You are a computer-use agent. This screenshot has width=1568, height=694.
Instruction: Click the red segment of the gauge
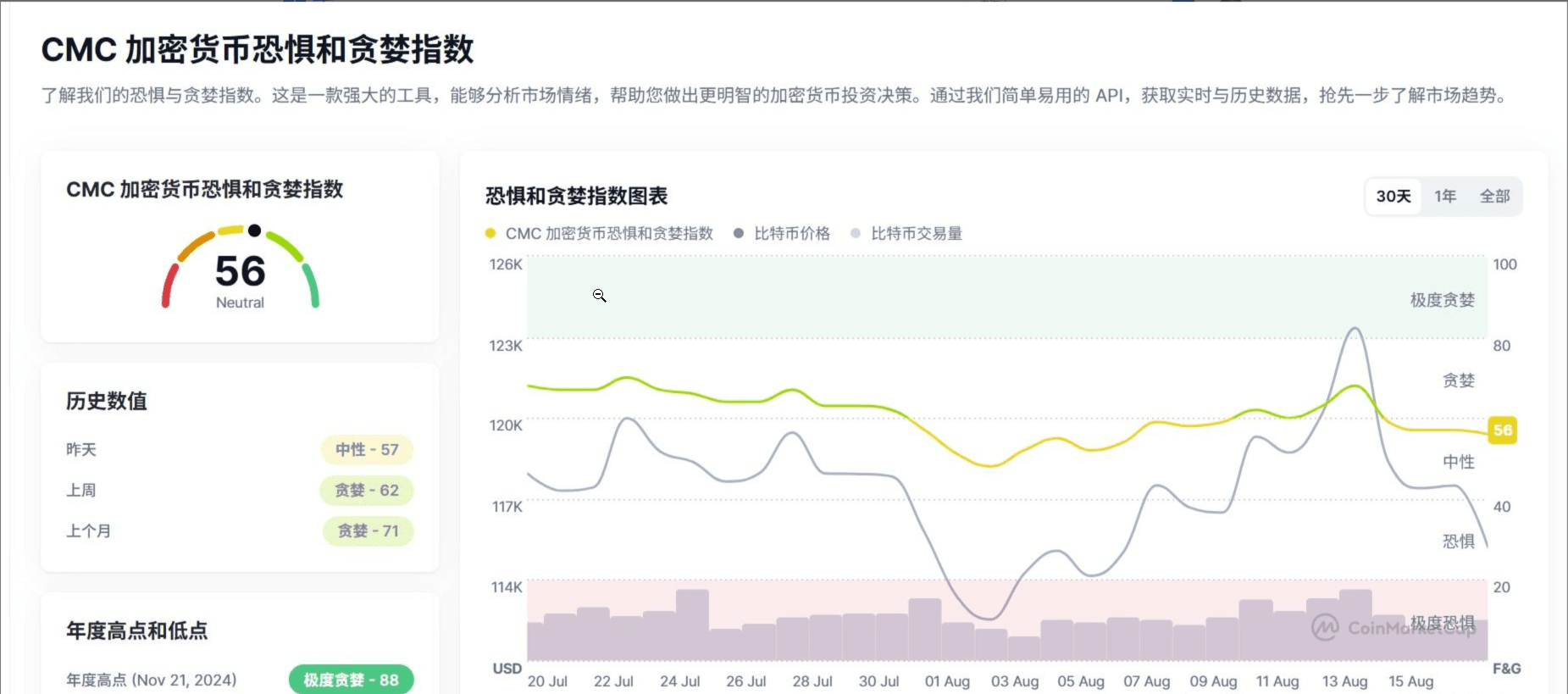click(169, 286)
